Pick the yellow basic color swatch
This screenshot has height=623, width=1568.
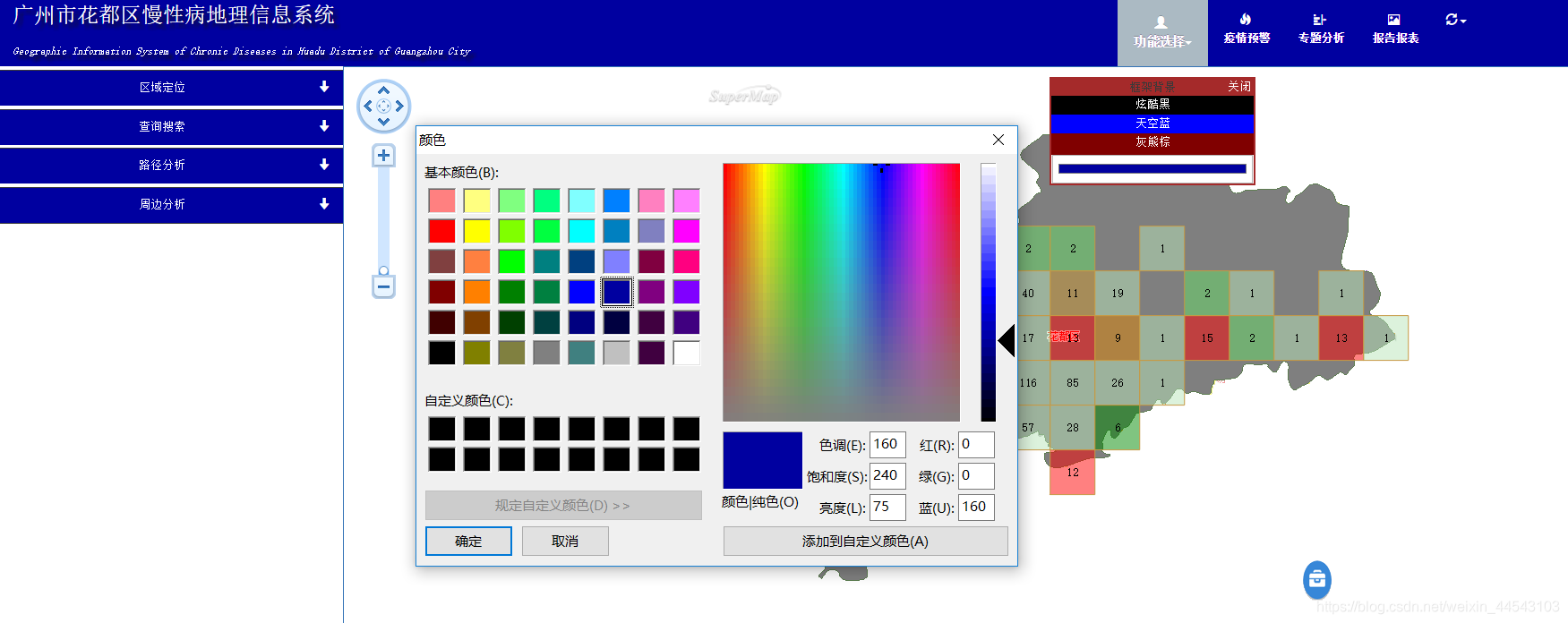click(x=476, y=231)
